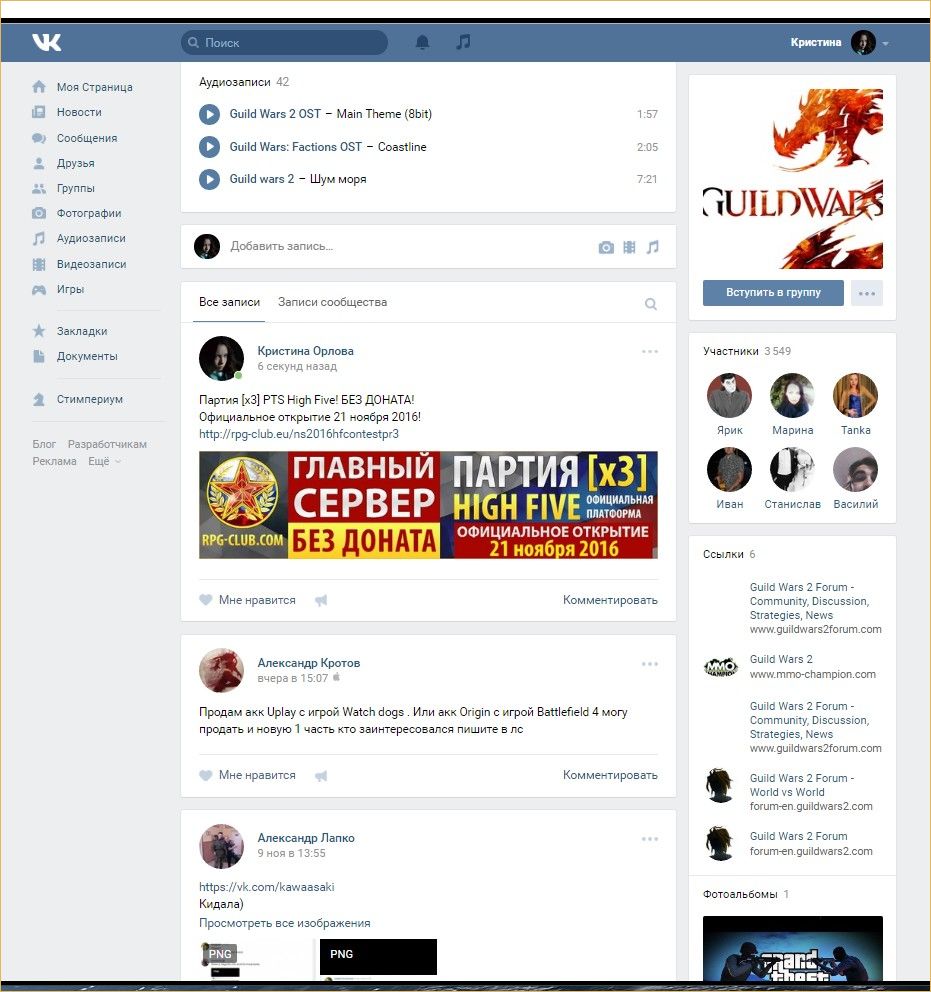
Task: Open member Василий's profile avatar
Action: click(856, 469)
